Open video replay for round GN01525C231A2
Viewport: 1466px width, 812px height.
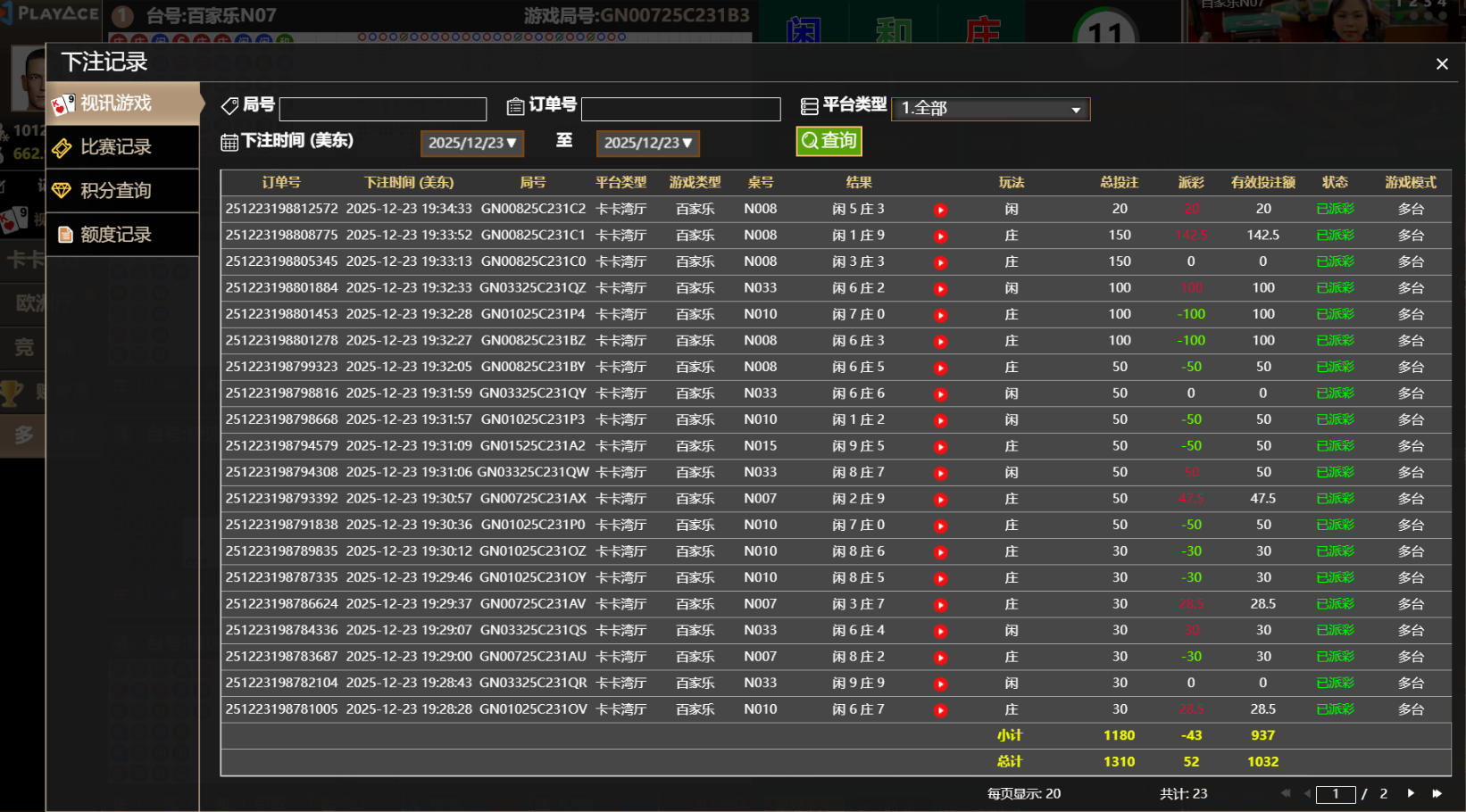940,447
